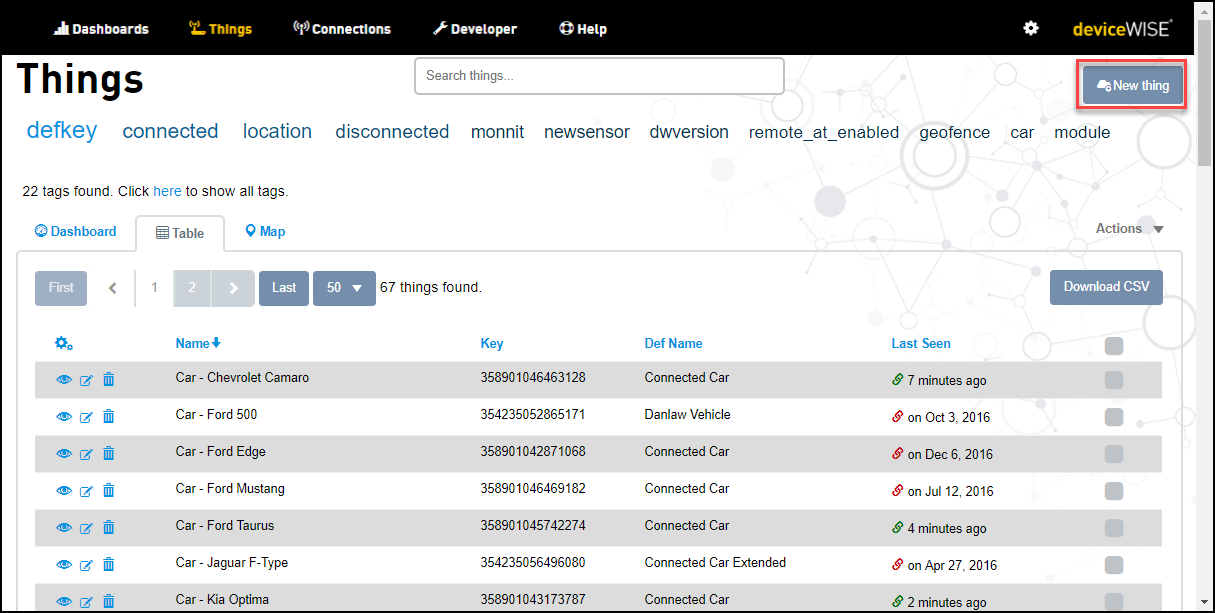
Task: Select checkbox for Car - Ford Mustang
Action: [1114, 491]
